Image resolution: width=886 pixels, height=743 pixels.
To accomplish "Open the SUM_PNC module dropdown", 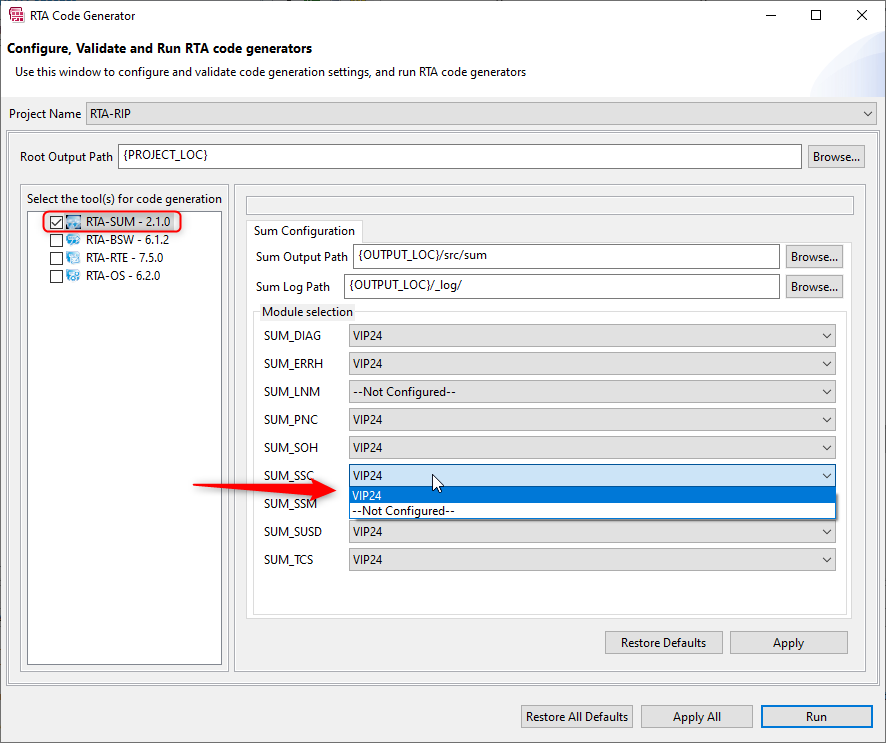I will tap(592, 420).
